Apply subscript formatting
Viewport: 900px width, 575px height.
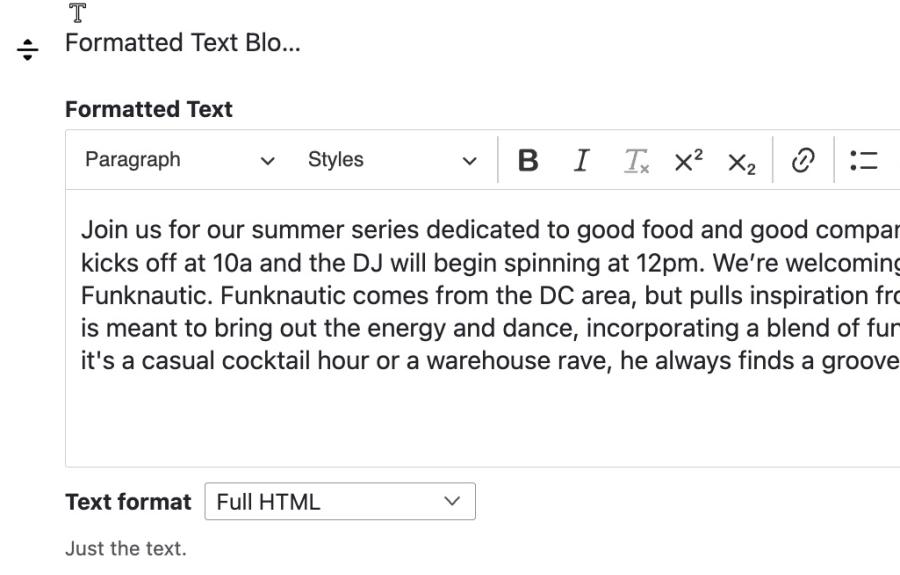tap(741, 160)
